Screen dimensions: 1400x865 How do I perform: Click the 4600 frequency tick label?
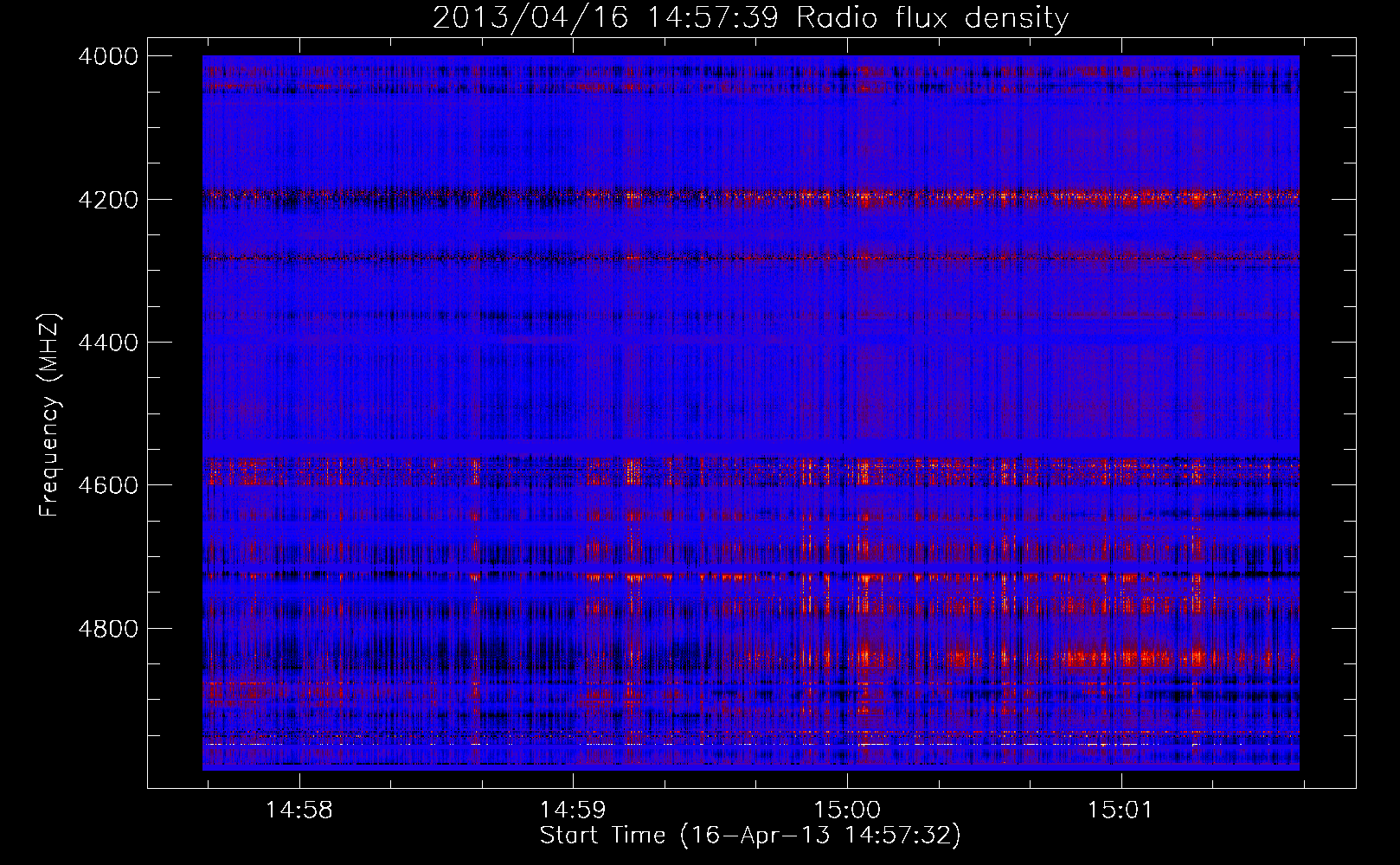click(x=108, y=485)
